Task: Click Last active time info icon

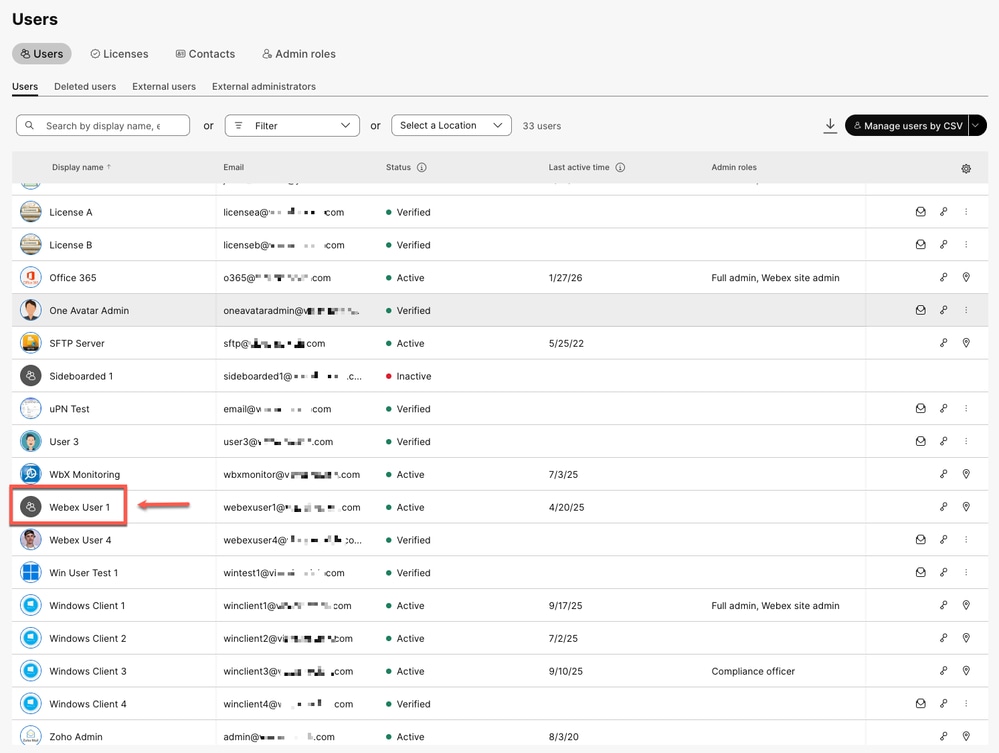Action: click(x=620, y=168)
